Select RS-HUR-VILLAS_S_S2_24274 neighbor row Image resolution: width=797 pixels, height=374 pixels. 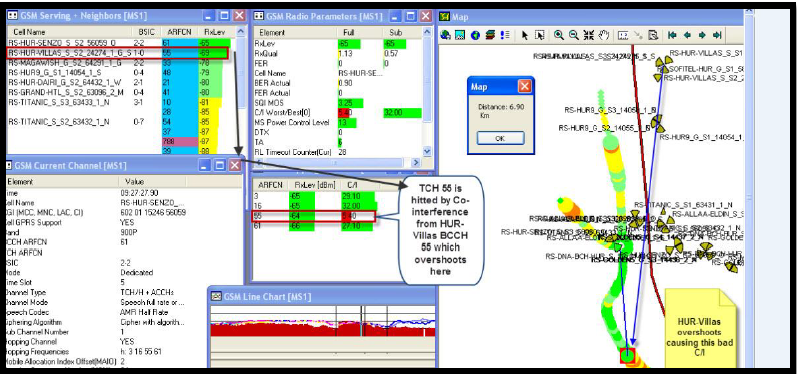(118, 53)
